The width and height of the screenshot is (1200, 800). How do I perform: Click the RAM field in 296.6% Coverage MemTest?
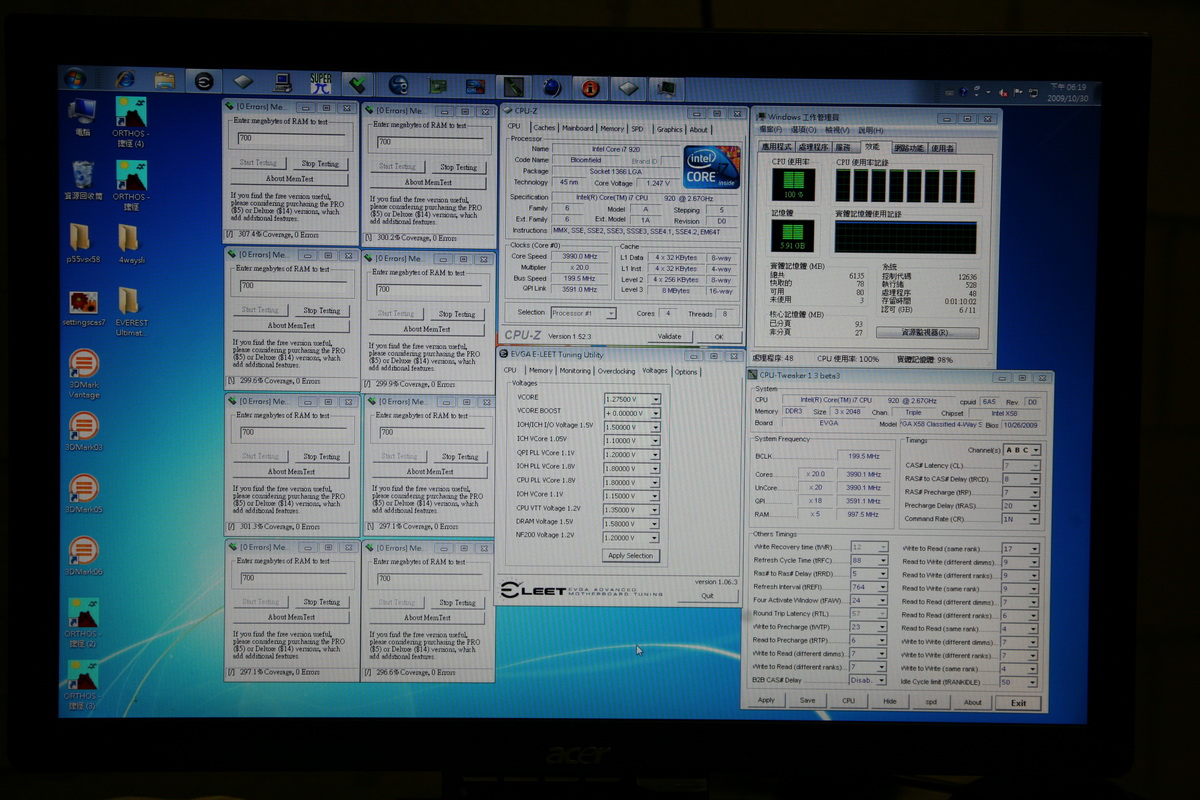[x=433, y=578]
